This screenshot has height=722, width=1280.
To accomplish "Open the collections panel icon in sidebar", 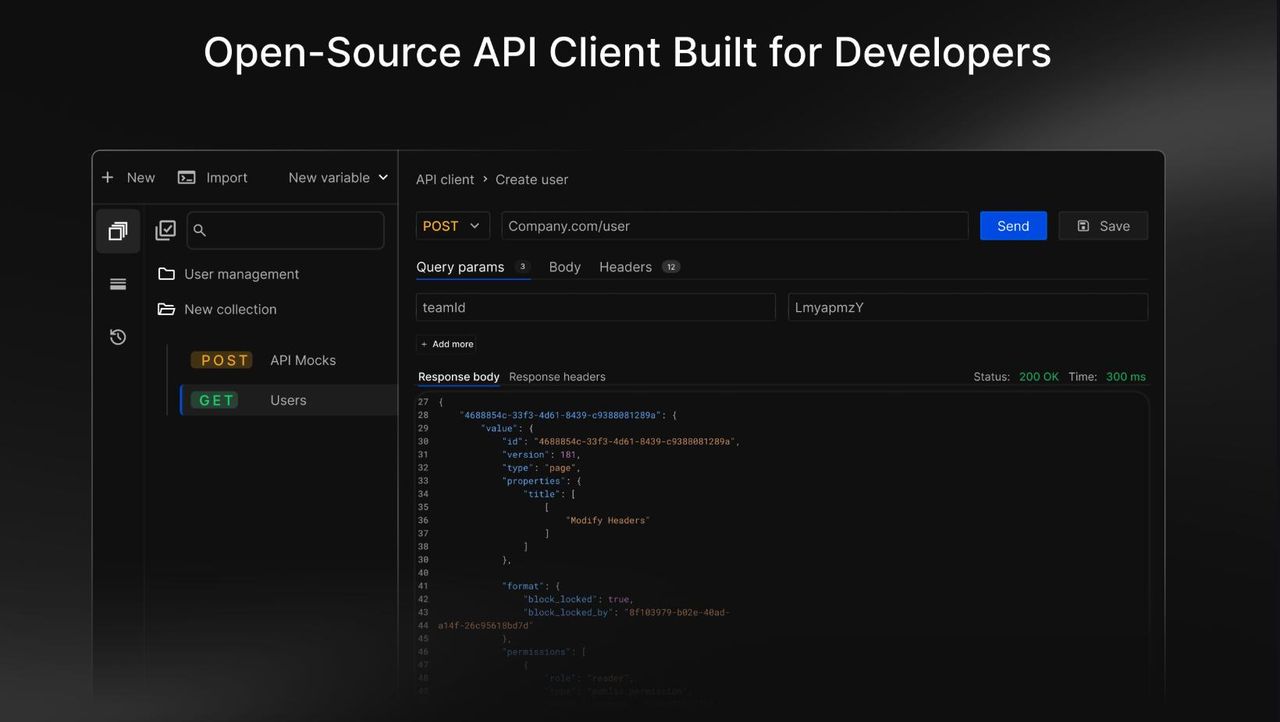I will 118,231.
